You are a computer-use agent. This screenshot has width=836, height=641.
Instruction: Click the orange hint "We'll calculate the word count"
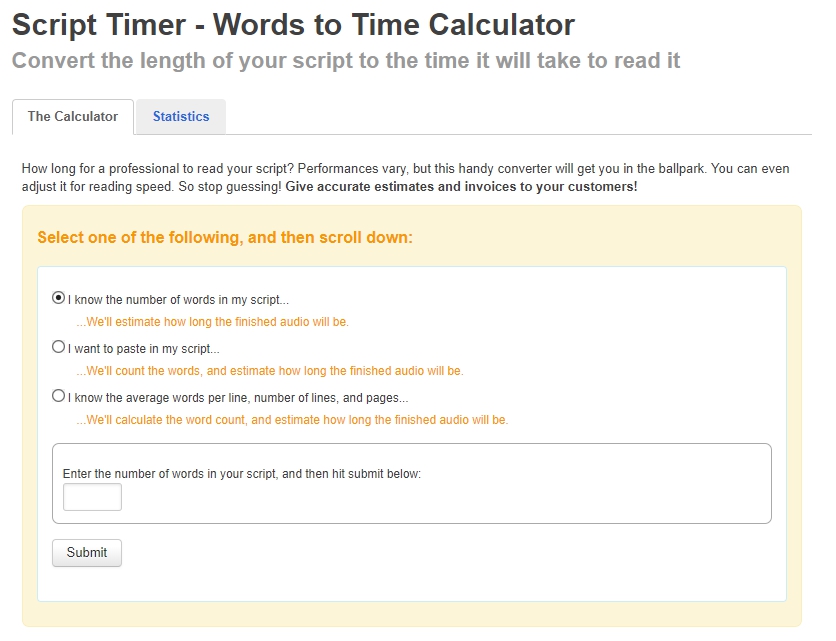pyautogui.click(x=292, y=420)
